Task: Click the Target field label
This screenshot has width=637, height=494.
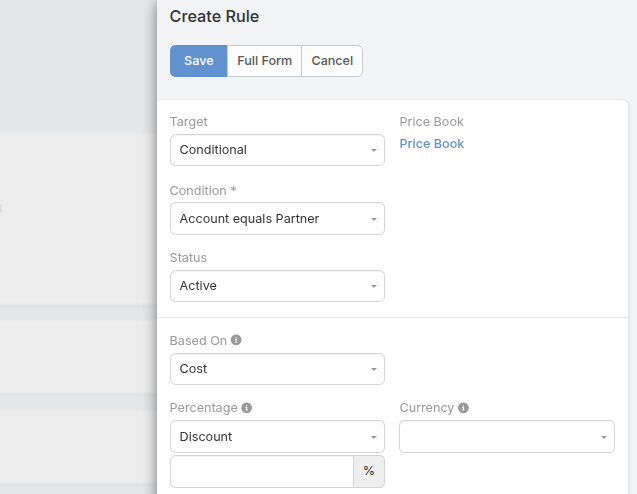Action: (x=189, y=122)
